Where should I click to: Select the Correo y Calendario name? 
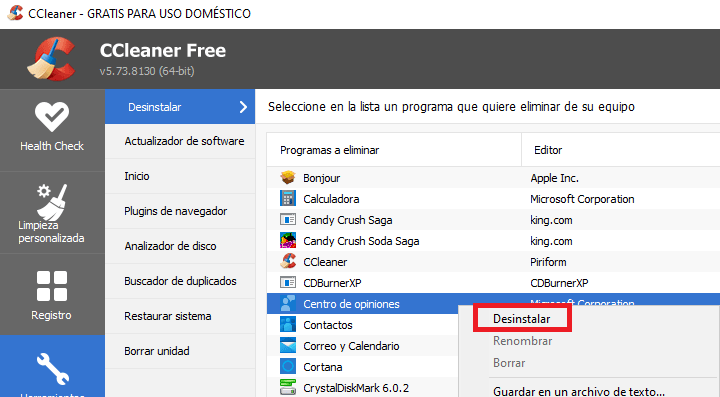(351, 346)
